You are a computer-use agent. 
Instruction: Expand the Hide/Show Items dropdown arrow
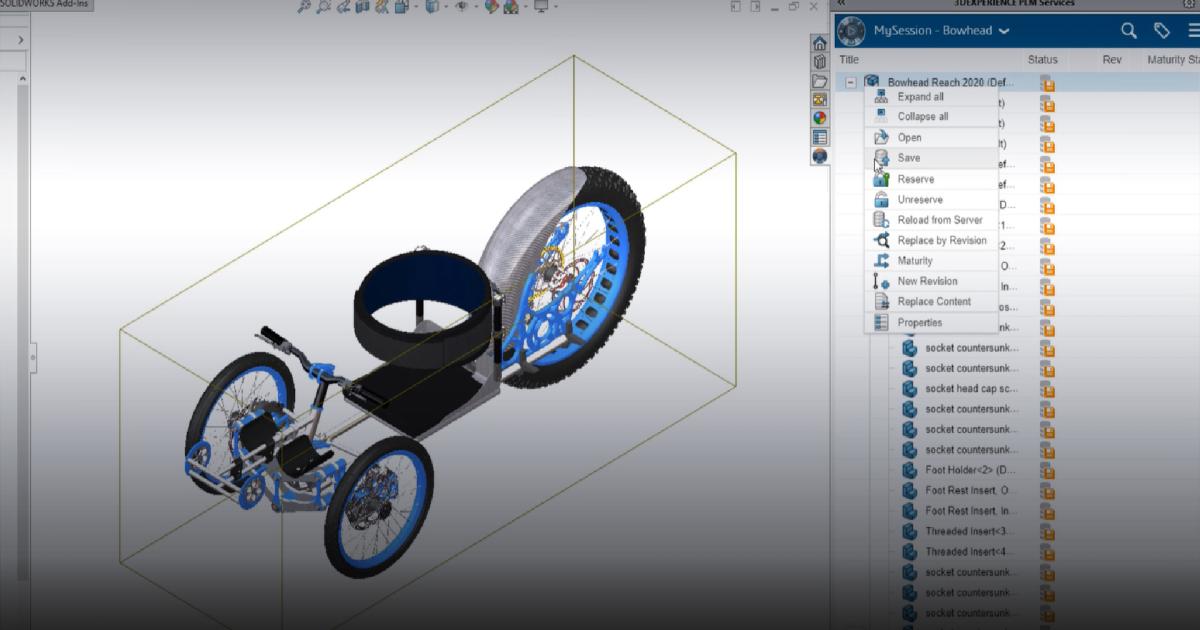pos(476,6)
